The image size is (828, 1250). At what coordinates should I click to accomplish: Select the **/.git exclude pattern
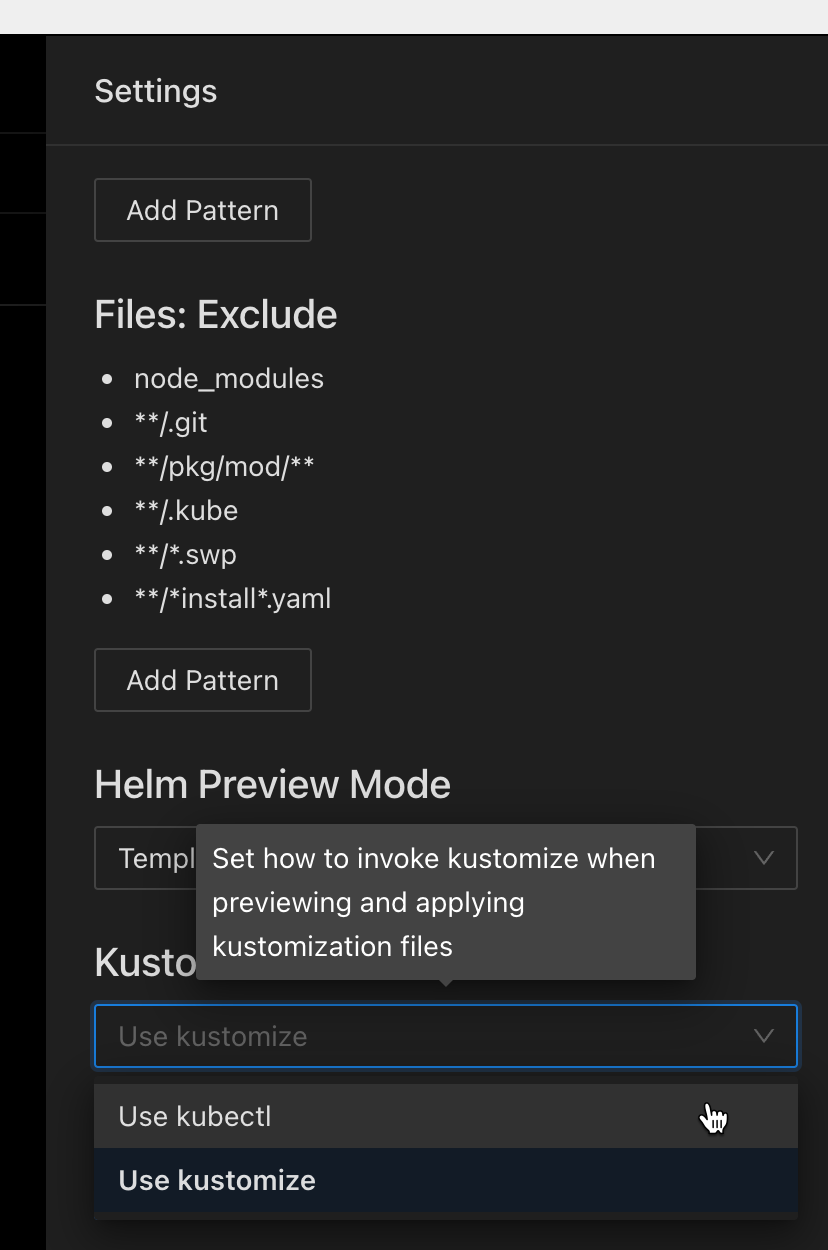pos(171,423)
